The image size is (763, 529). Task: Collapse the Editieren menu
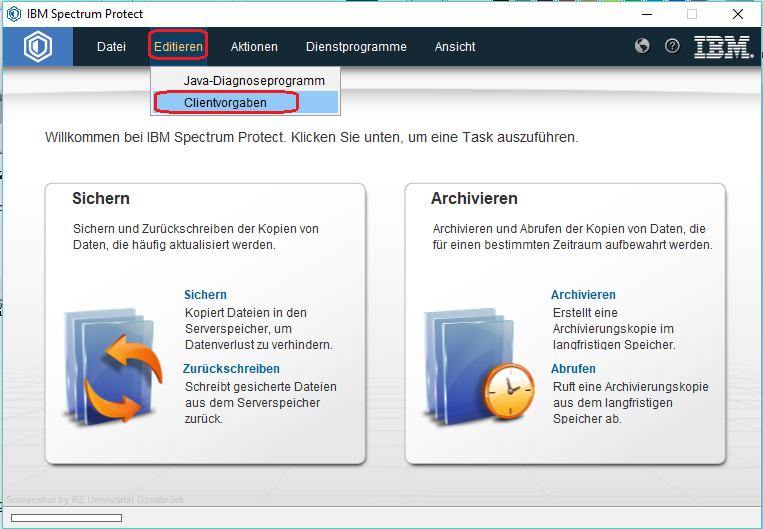(x=179, y=47)
